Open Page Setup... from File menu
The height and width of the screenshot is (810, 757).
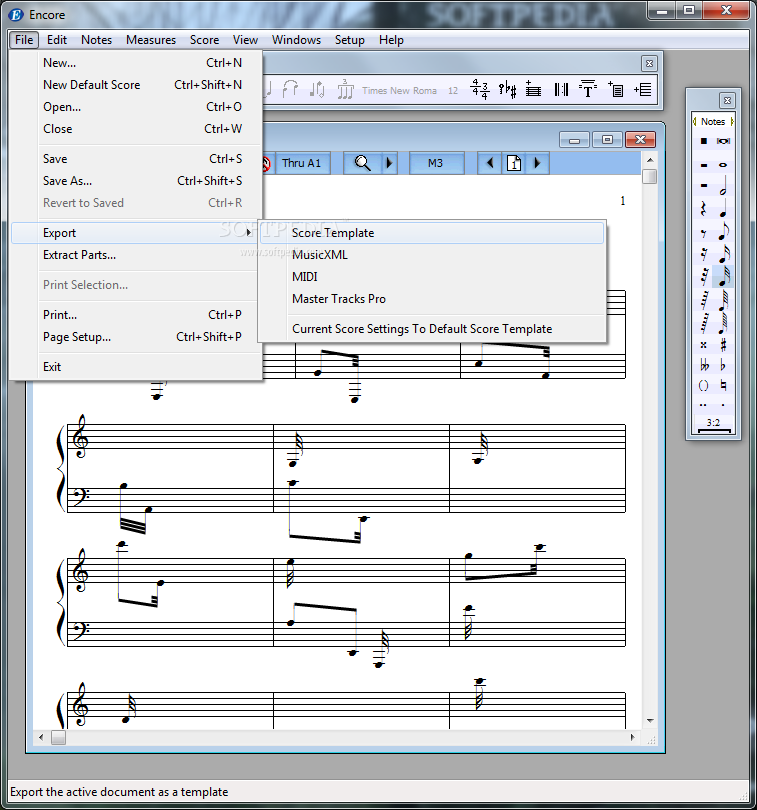[135, 337]
